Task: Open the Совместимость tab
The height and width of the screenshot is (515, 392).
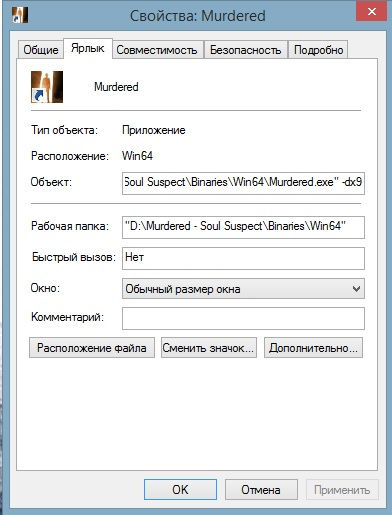Action: pos(157,50)
